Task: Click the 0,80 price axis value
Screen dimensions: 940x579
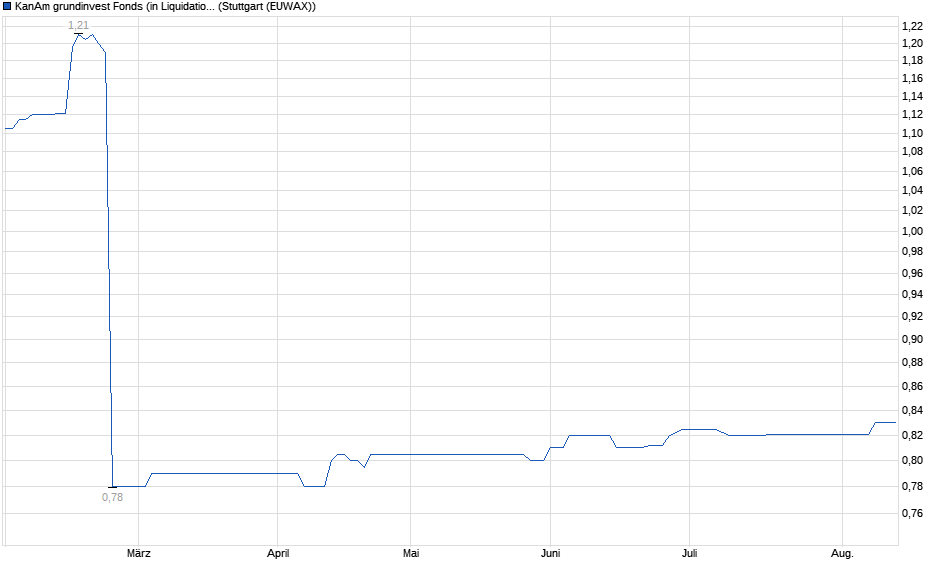Action: (x=912, y=460)
